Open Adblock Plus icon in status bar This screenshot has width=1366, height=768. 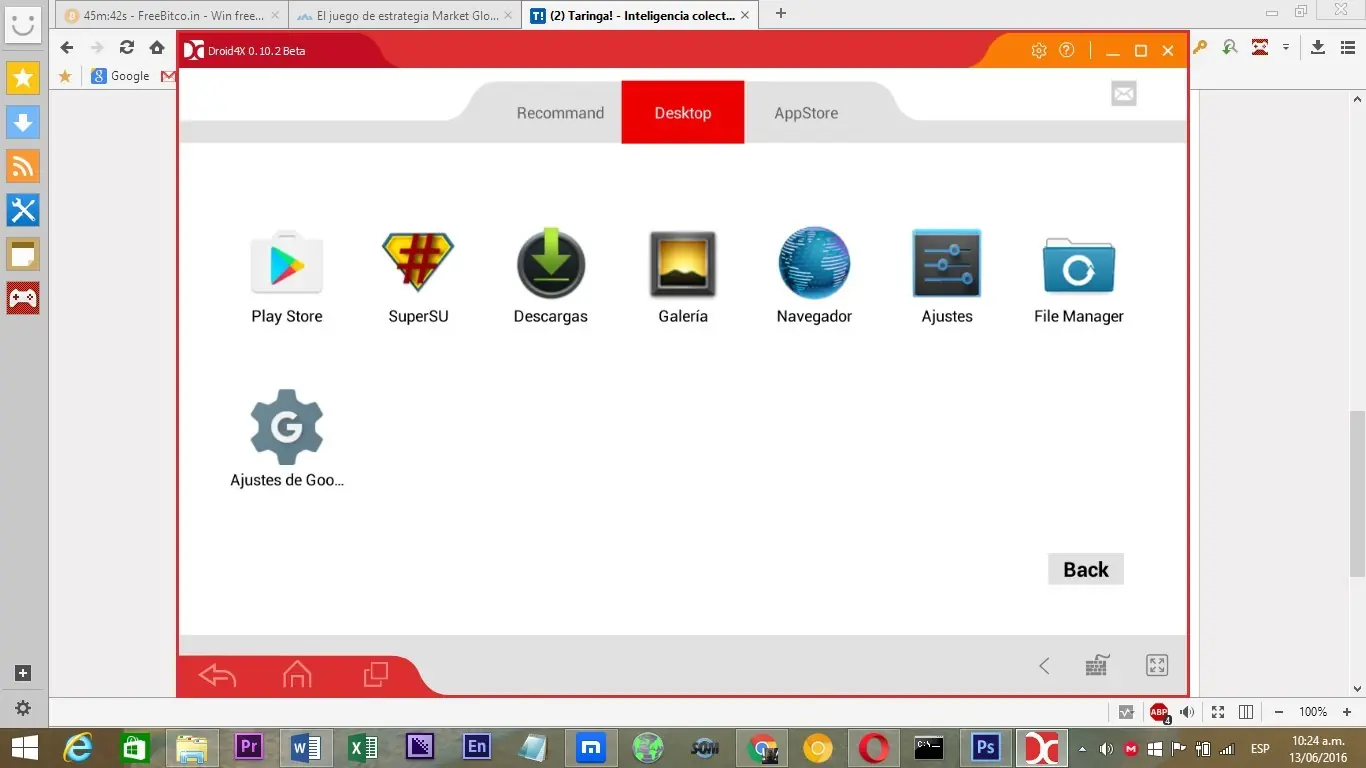click(x=1159, y=713)
